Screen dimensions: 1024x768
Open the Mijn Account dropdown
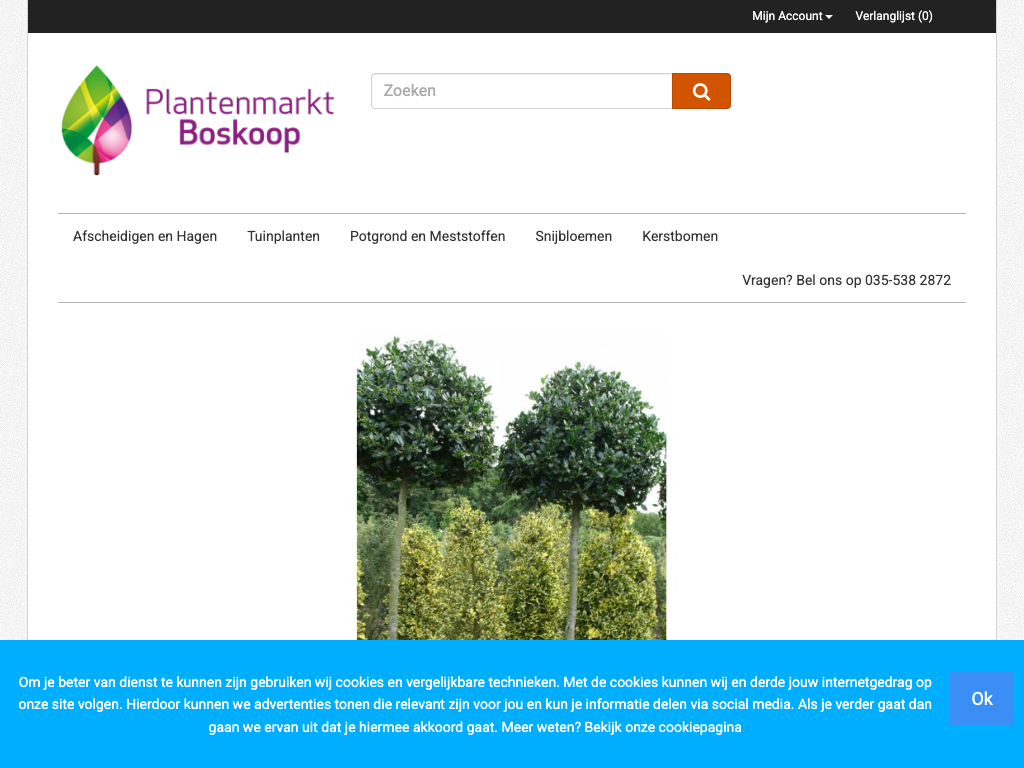click(x=792, y=16)
